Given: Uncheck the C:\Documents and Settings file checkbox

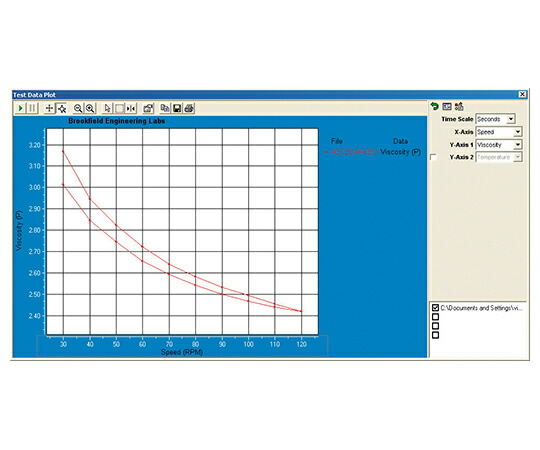Looking at the screenshot, I should click(x=435, y=308).
